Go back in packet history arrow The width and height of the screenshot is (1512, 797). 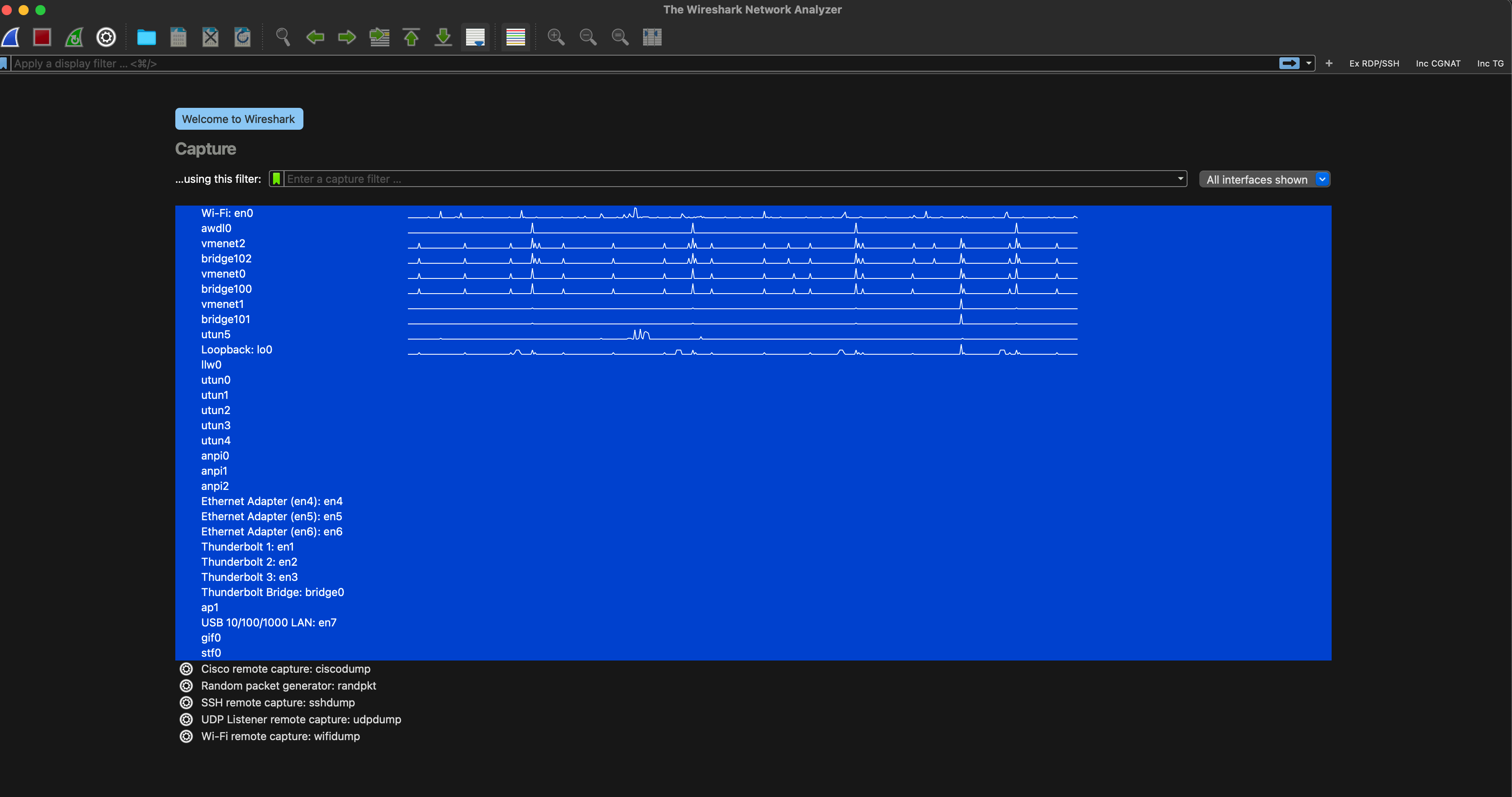click(315, 37)
